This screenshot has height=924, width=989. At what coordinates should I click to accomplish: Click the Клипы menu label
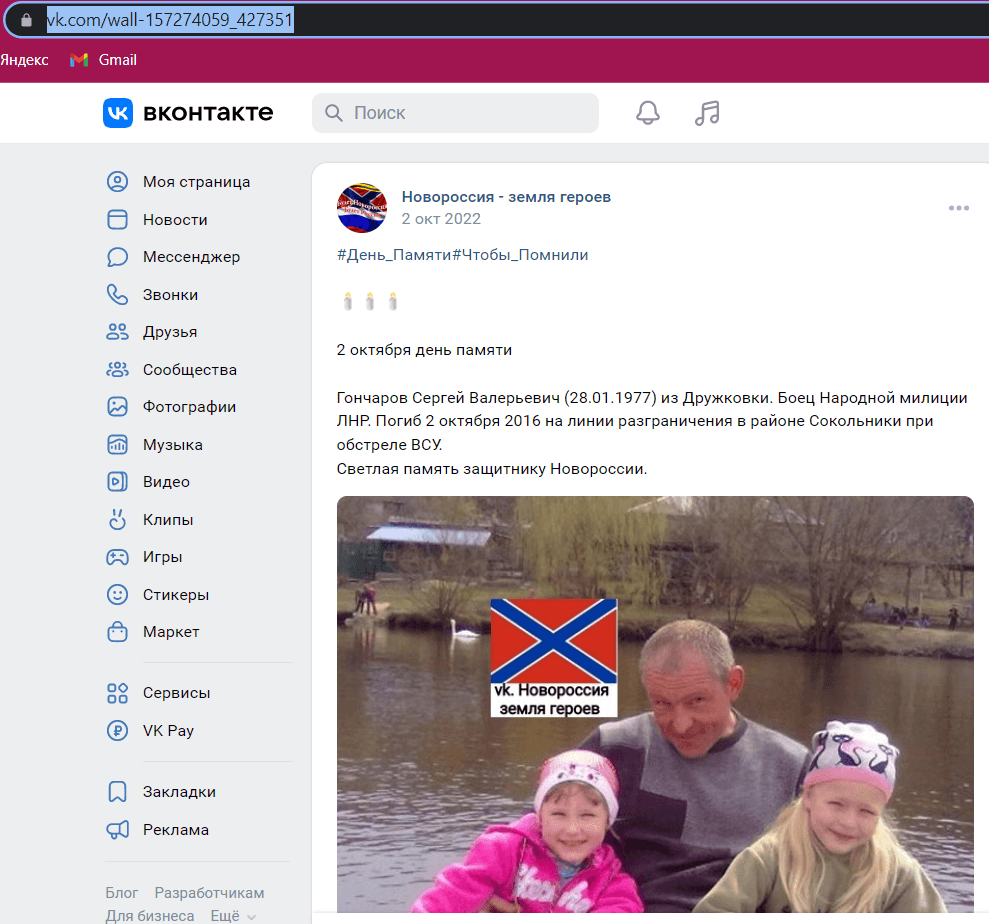coord(168,520)
